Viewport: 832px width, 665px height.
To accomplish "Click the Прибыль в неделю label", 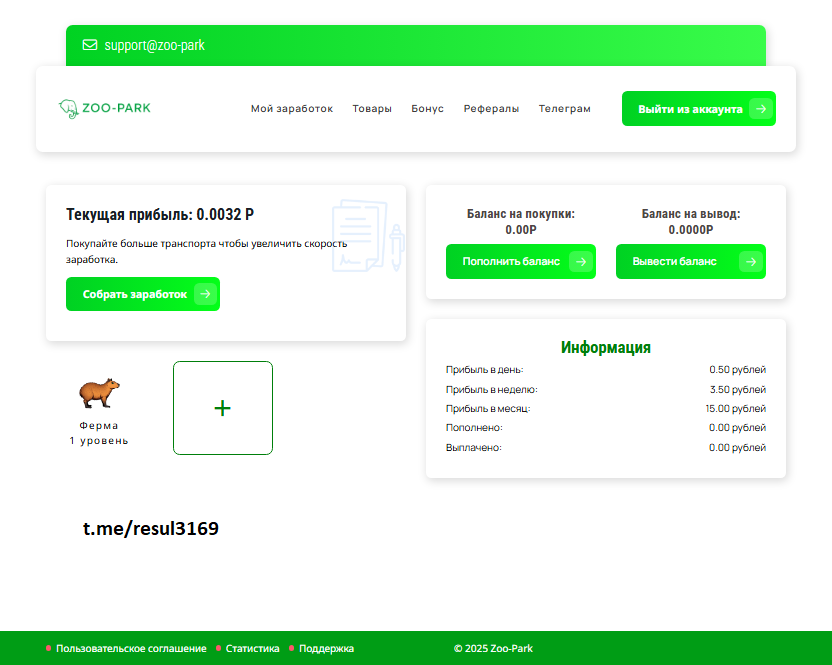I will pyautogui.click(x=492, y=390).
